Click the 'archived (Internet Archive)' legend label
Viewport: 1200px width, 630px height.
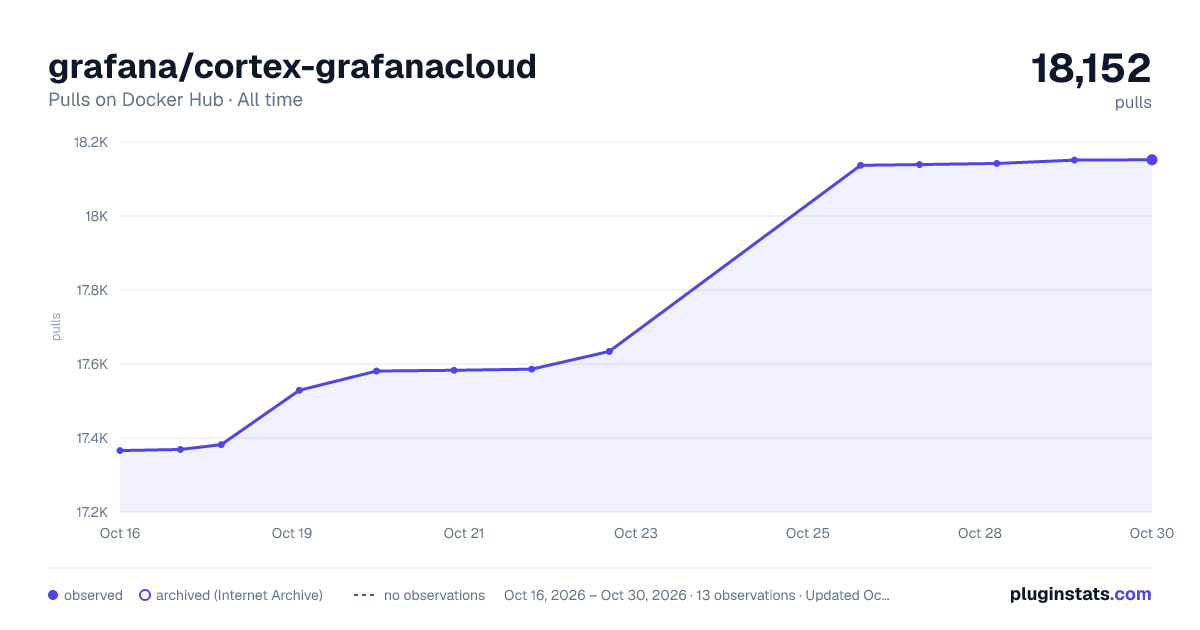pyautogui.click(x=239, y=595)
